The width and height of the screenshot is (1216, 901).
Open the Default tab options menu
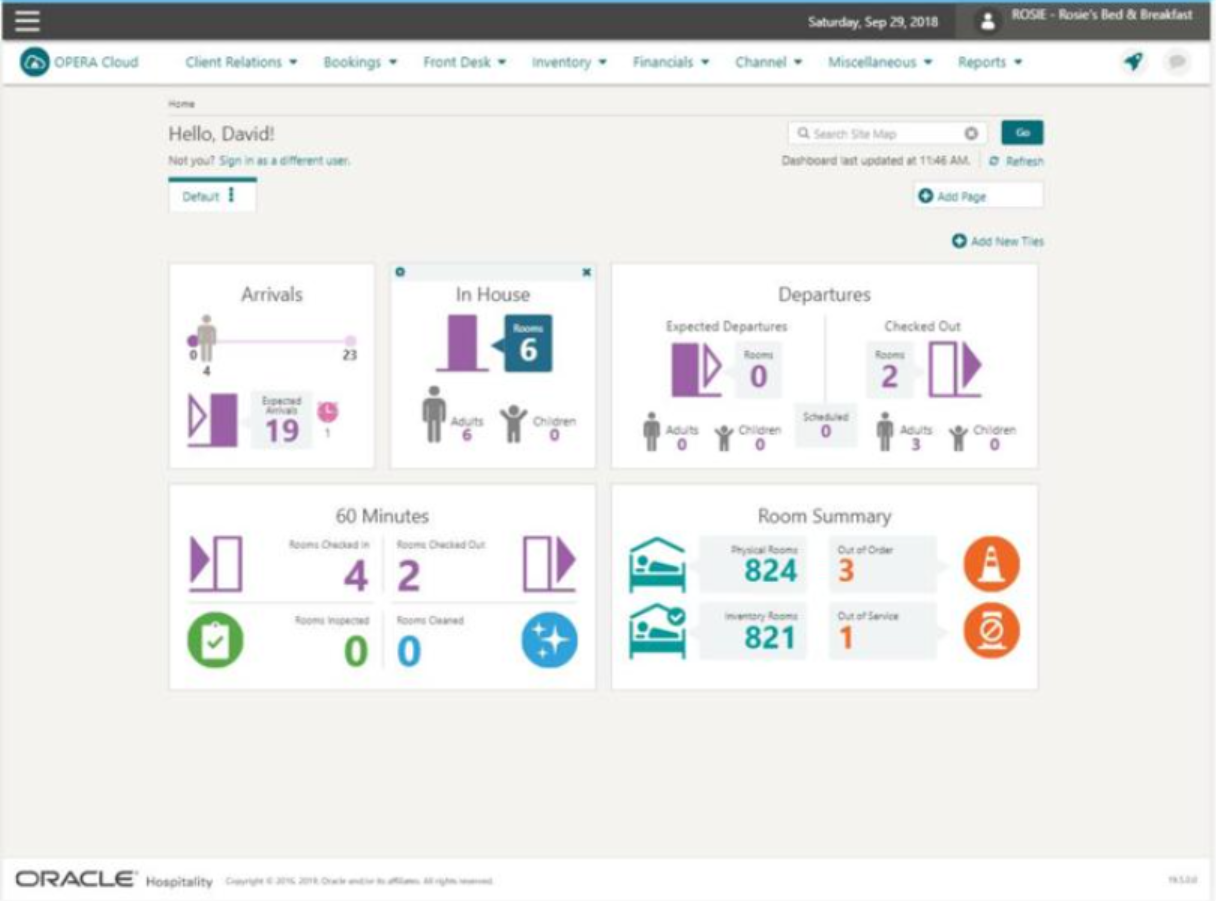[x=232, y=196]
